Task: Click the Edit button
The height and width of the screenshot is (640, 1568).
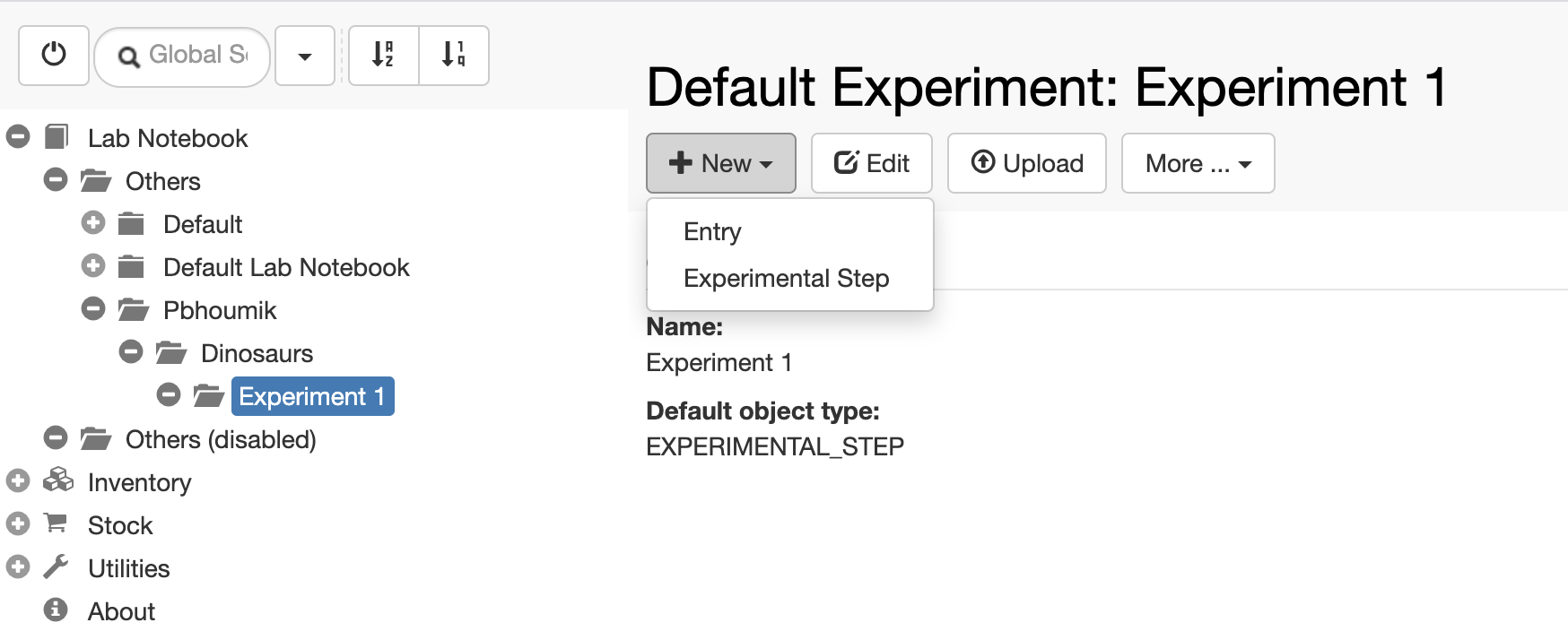Action: (872, 163)
